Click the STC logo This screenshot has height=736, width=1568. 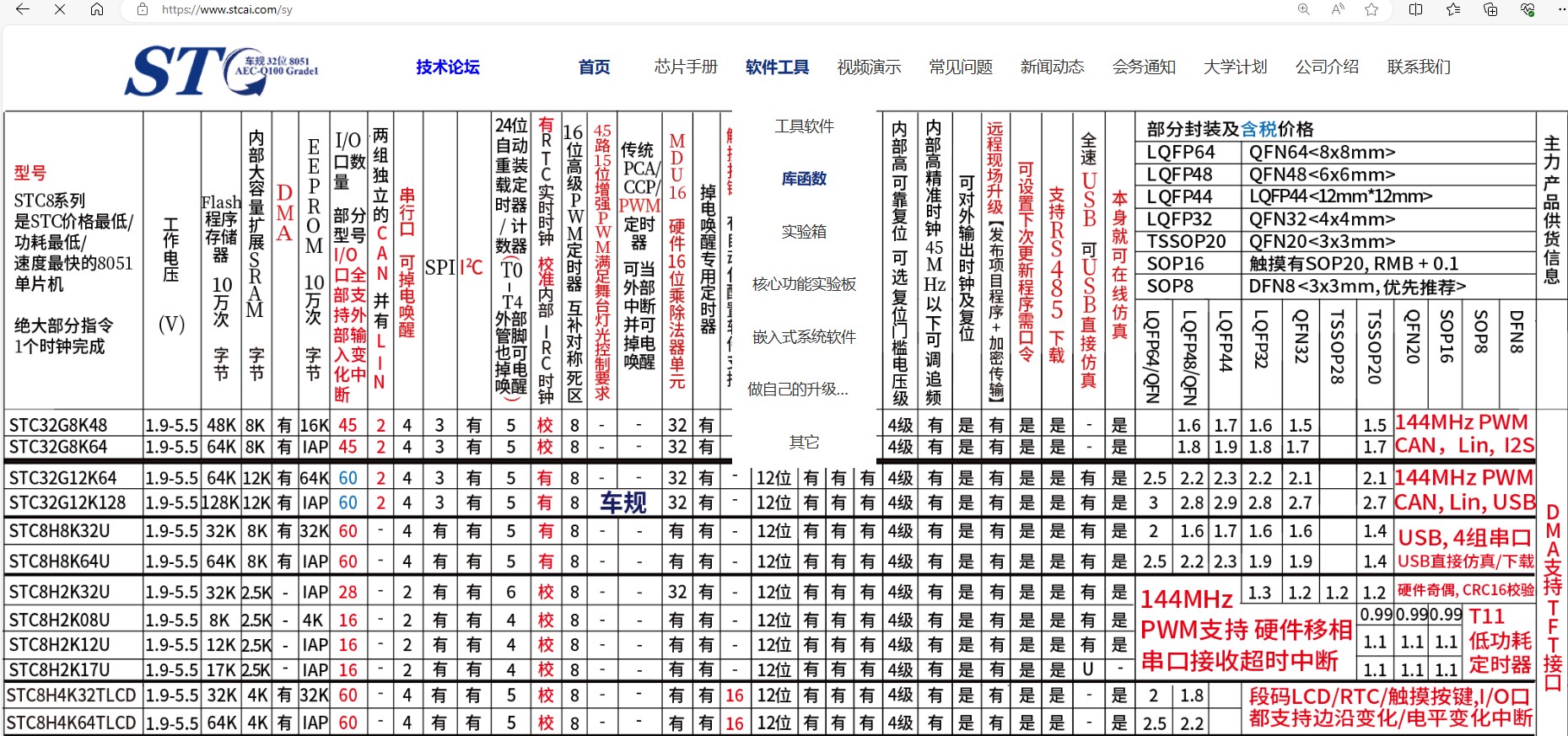(x=222, y=69)
